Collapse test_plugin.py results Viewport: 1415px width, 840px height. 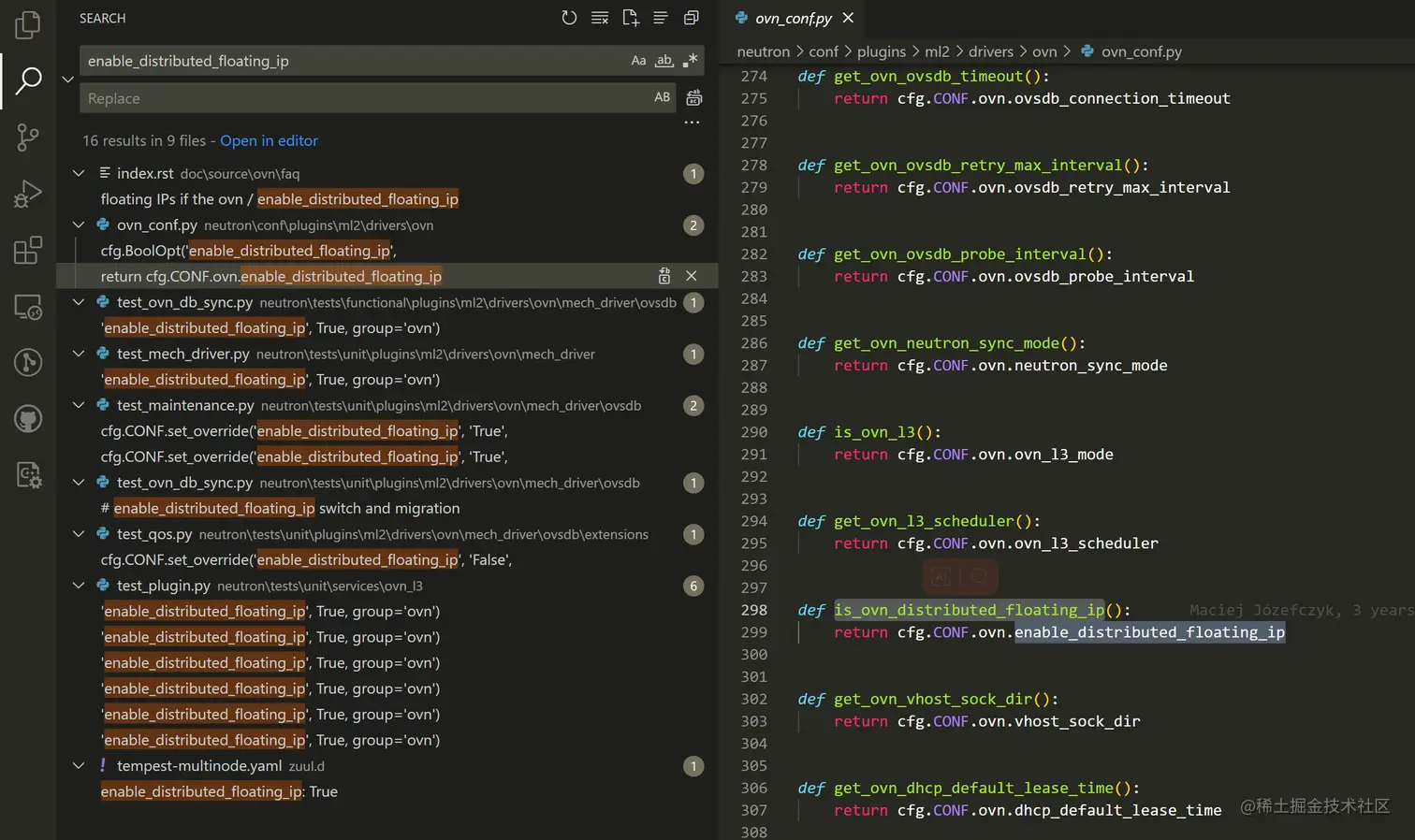(79, 586)
